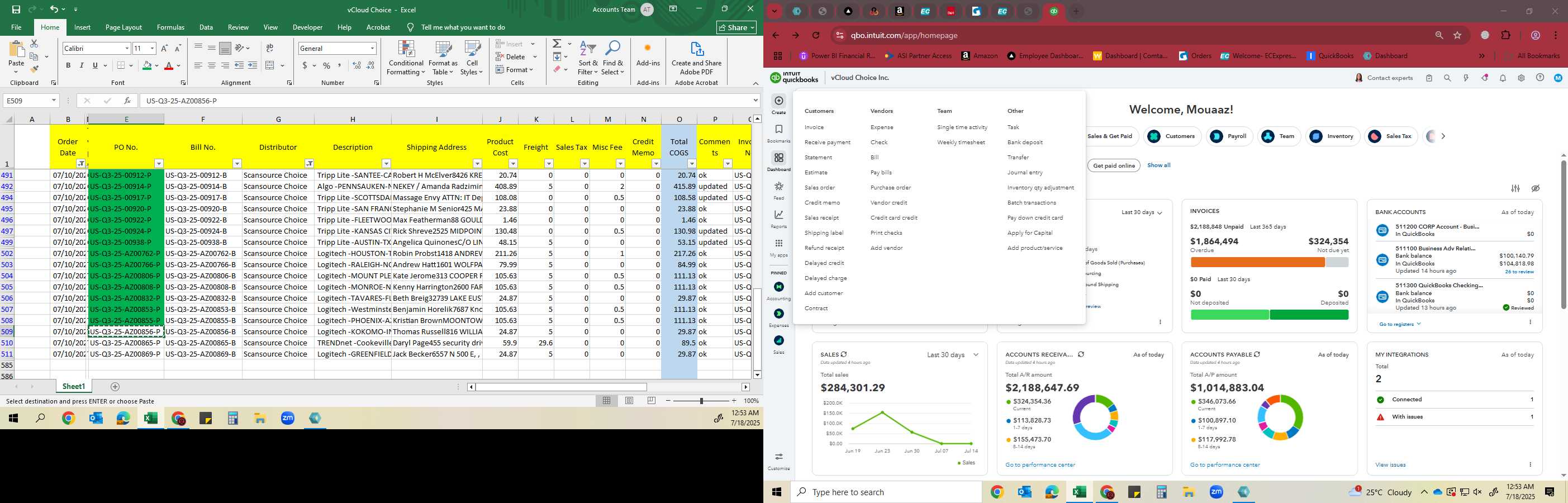1568x503 pixels.
Task: Open the Fill Color yellow swatch button
Action: 147,65
